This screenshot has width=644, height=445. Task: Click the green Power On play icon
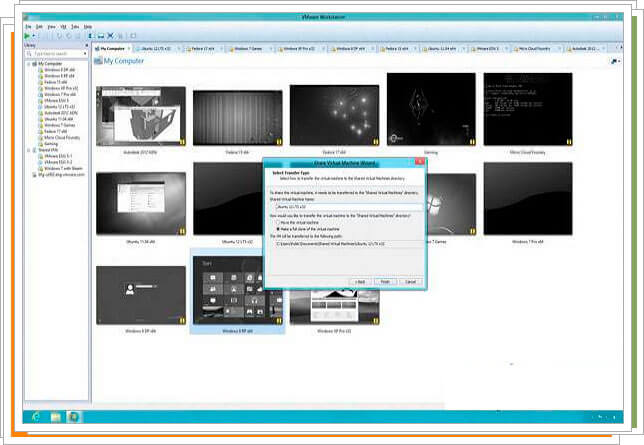(x=29, y=35)
